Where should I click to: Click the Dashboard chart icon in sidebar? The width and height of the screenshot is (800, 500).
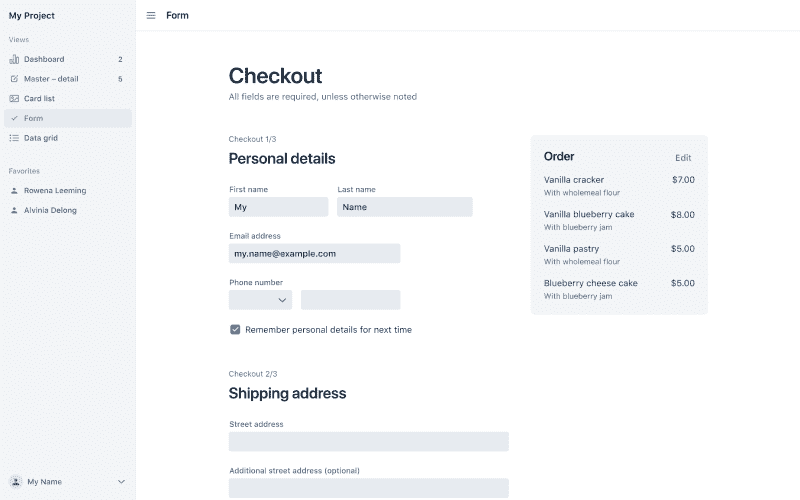coord(14,59)
